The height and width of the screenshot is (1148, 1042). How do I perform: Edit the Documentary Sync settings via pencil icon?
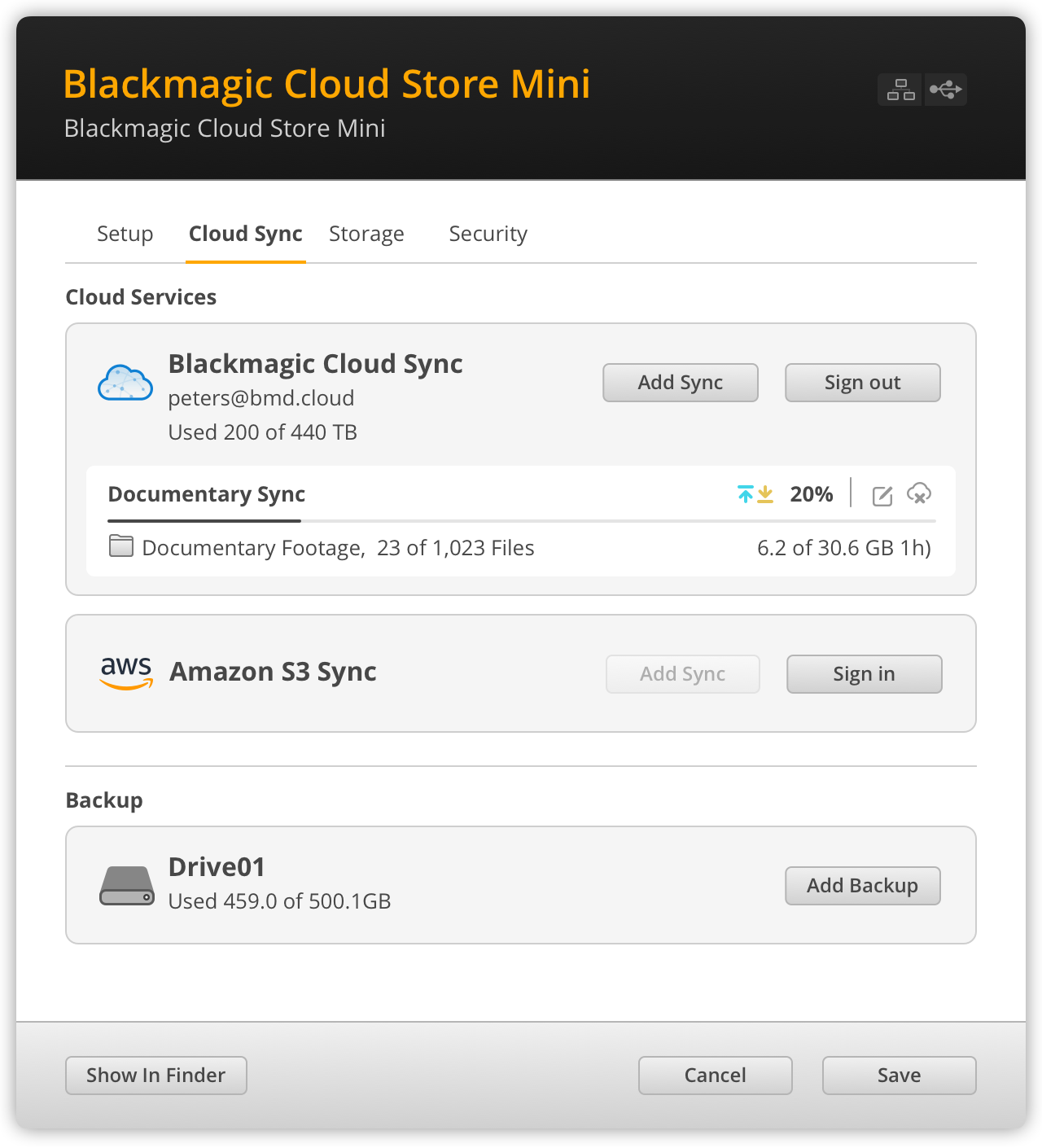[882, 494]
